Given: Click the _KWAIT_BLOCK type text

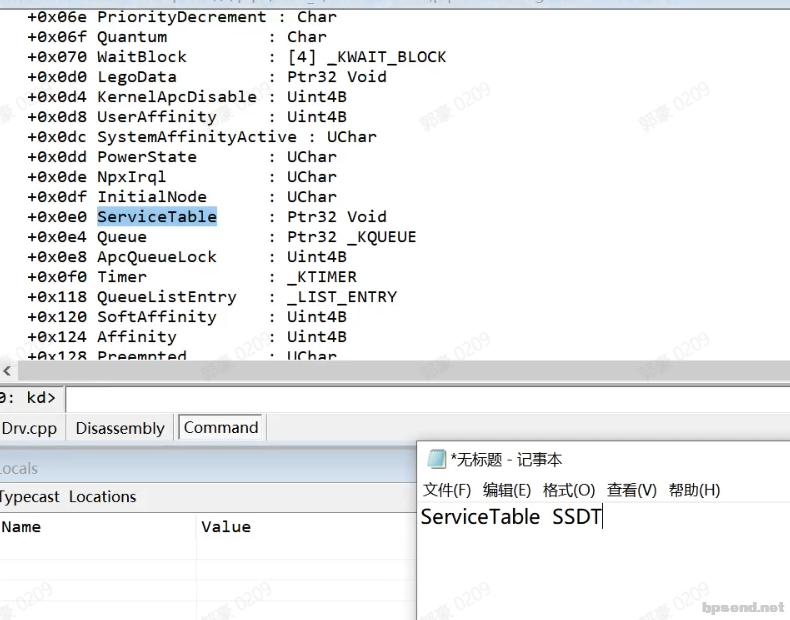Looking at the screenshot, I should [x=386, y=57].
